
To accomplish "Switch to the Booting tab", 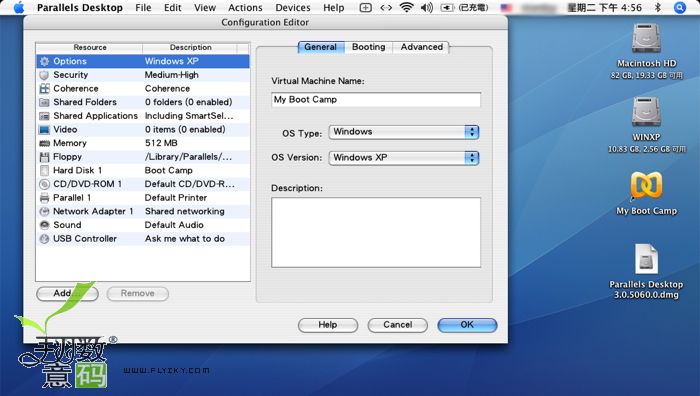I will pyautogui.click(x=368, y=47).
